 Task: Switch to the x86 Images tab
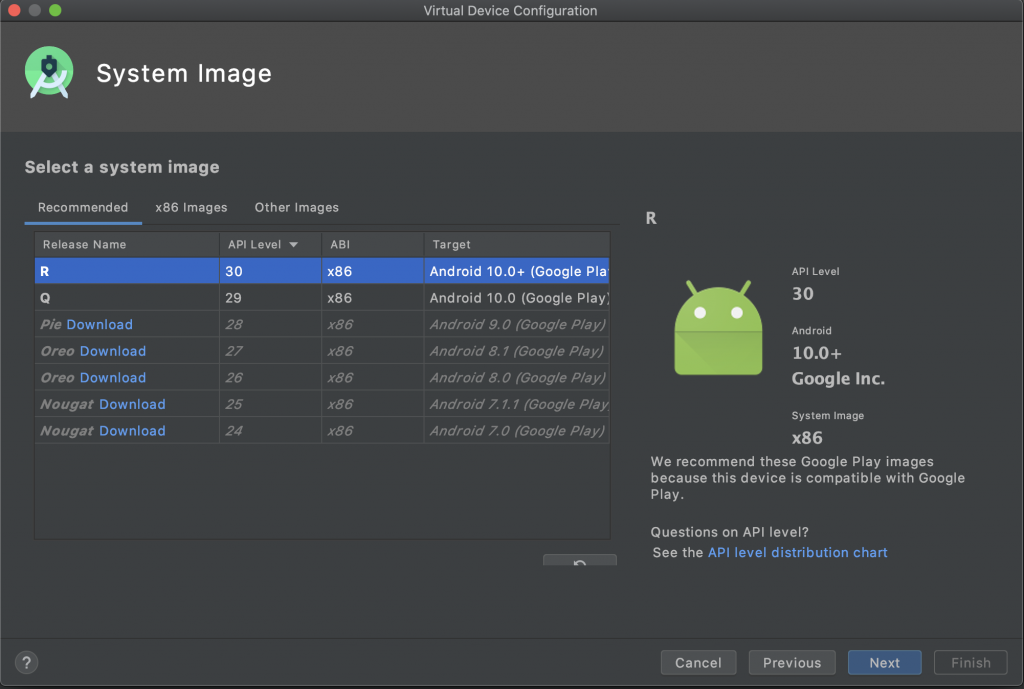coord(191,208)
